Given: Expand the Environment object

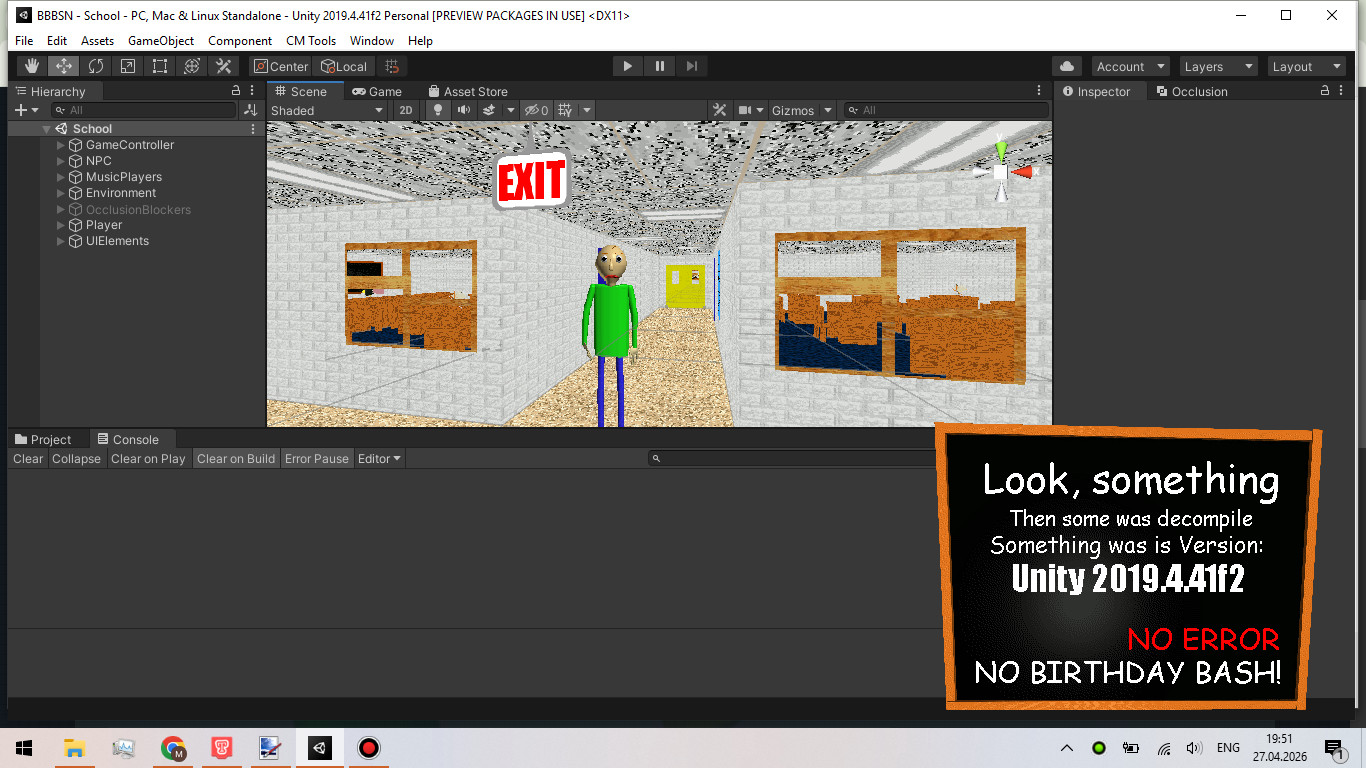Looking at the screenshot, I should [x=61, y=193].
